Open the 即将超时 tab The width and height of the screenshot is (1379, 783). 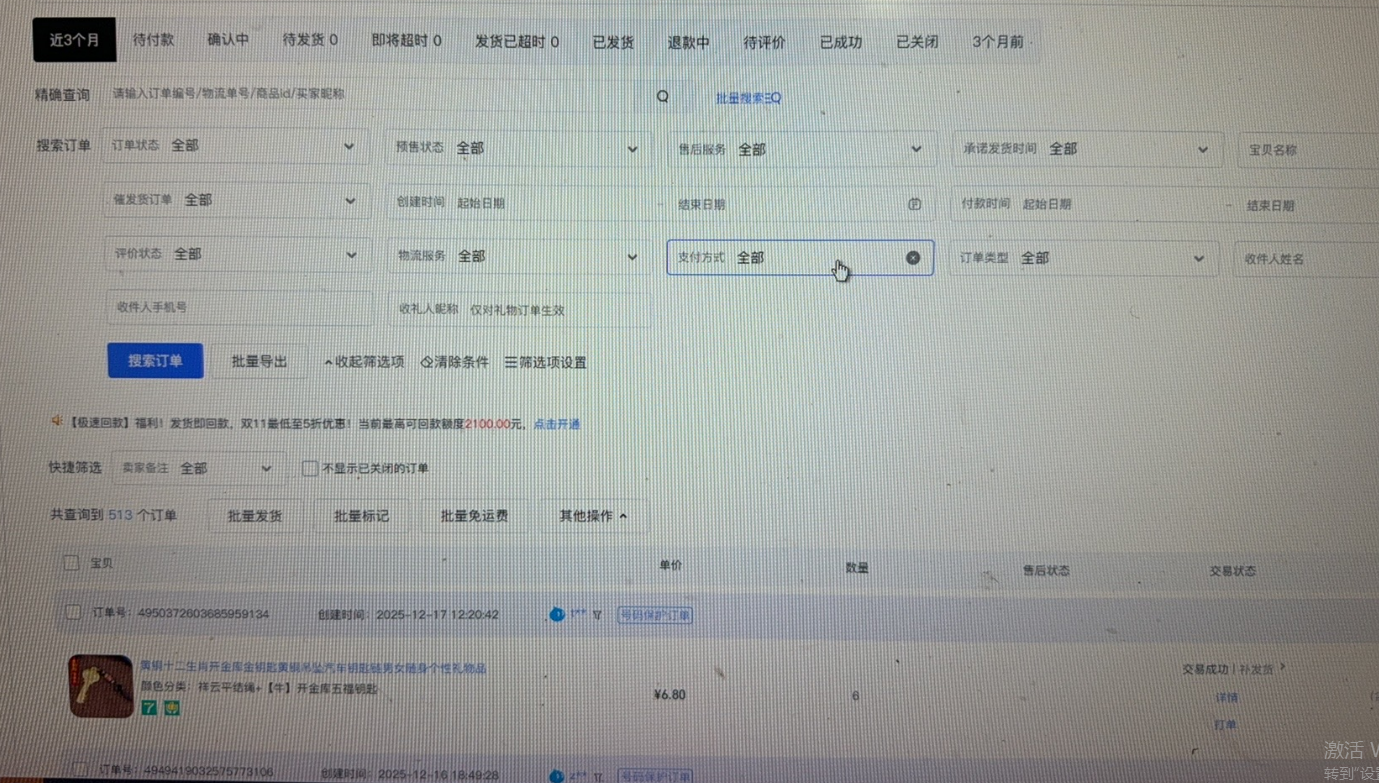(x=406, y=41)
